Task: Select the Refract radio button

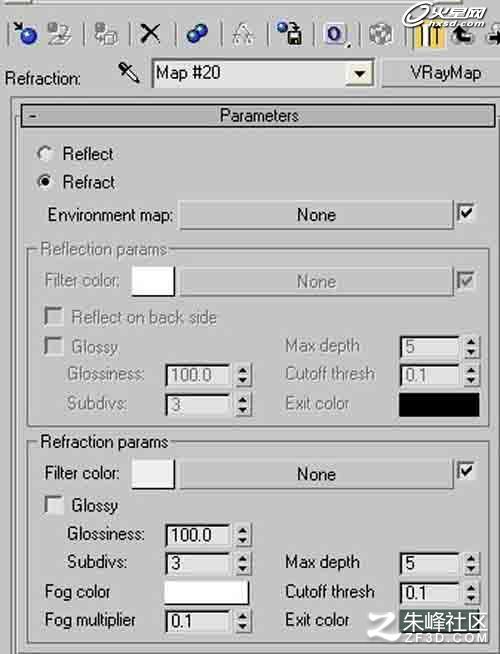Action: tap(44, 182)
